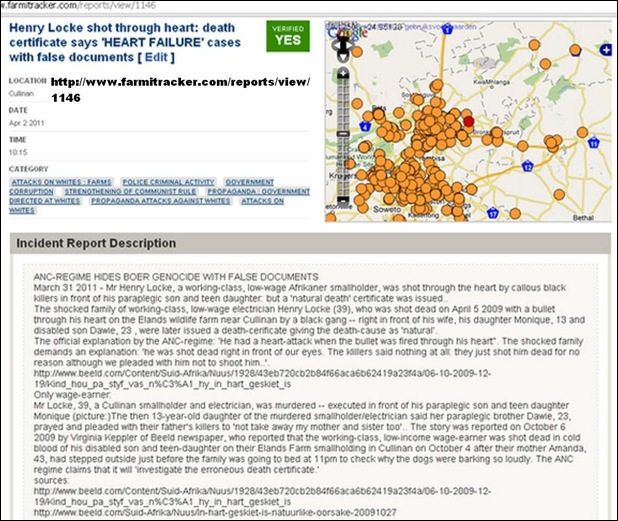The height and width of the screenshot is (521, 618).
Task: Click the Cullinan location text
Action: click(21, 94)
